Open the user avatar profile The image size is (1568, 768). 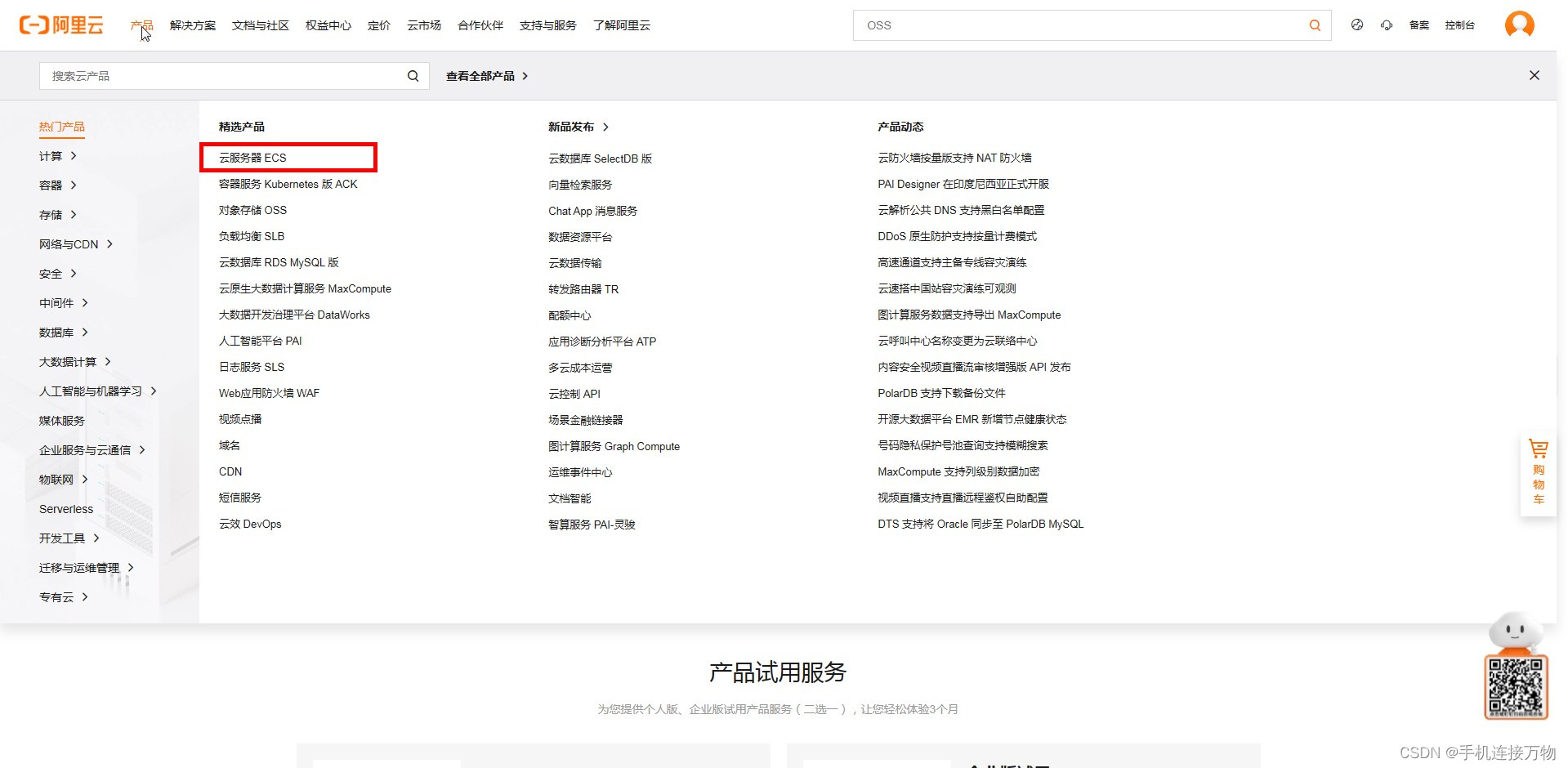1520,25
